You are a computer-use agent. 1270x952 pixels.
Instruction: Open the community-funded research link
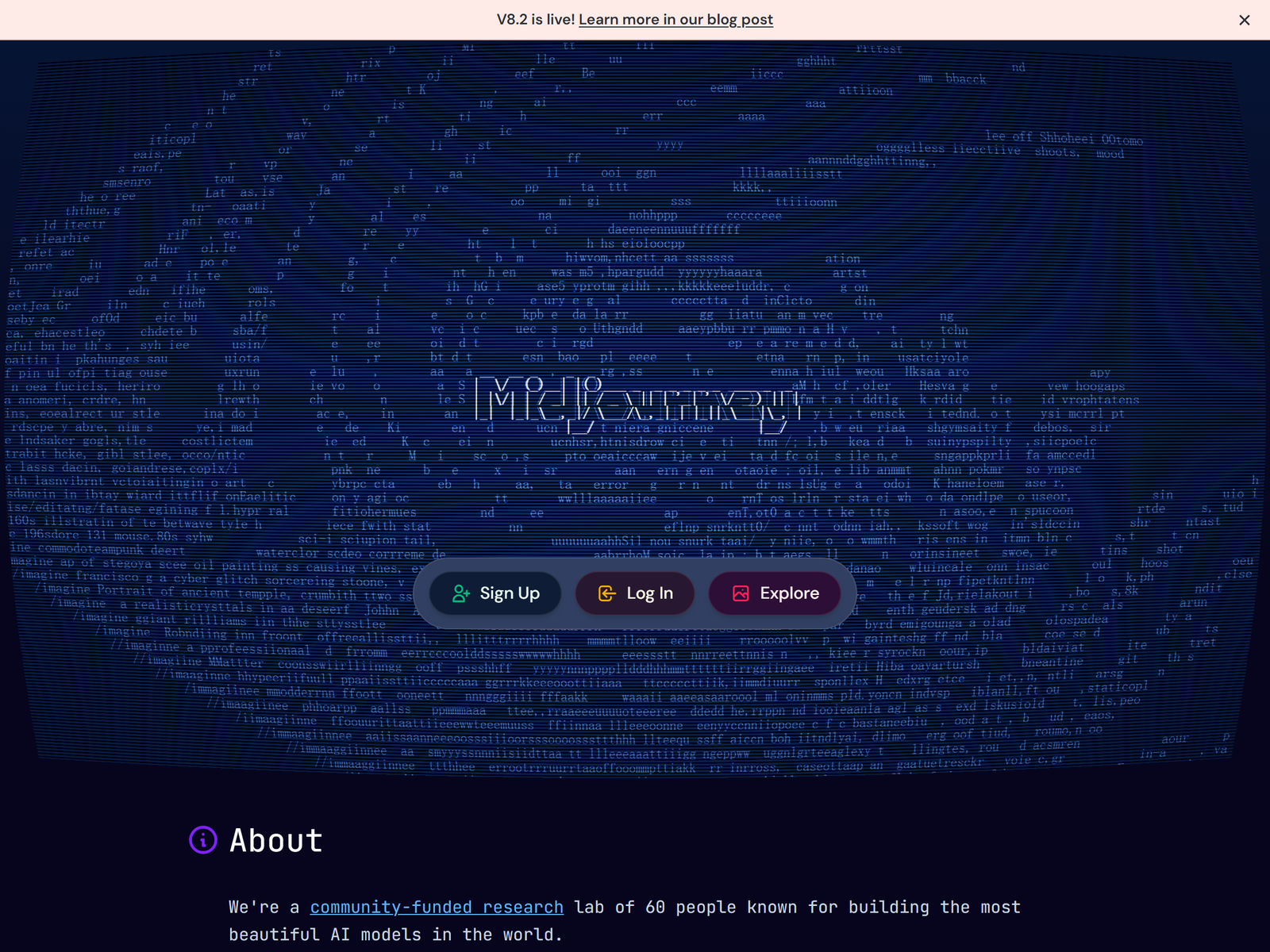click(x=437, y=907)
